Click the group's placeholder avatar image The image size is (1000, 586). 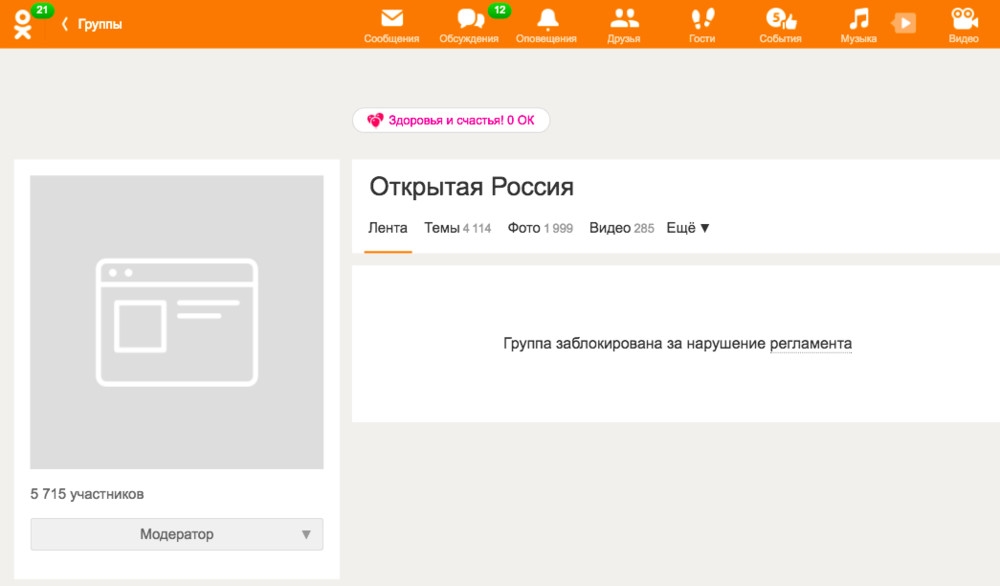point(176,321)
